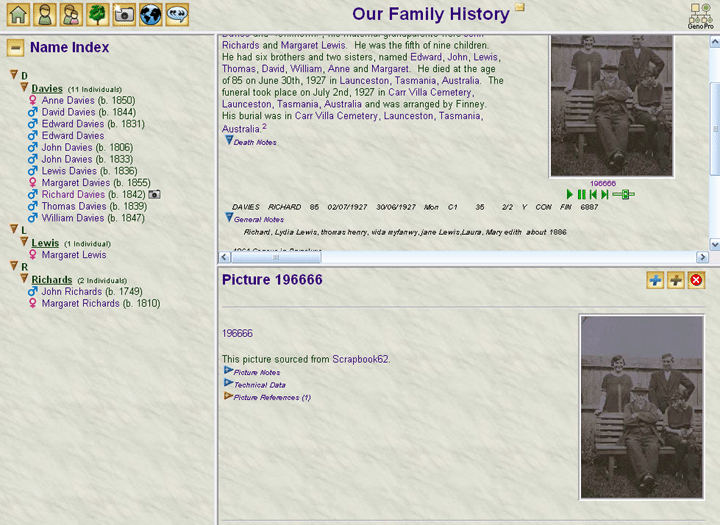Screen dimensions: 720x525
Task: Click the blue plus button in picture panel
Action: (655, 281)
